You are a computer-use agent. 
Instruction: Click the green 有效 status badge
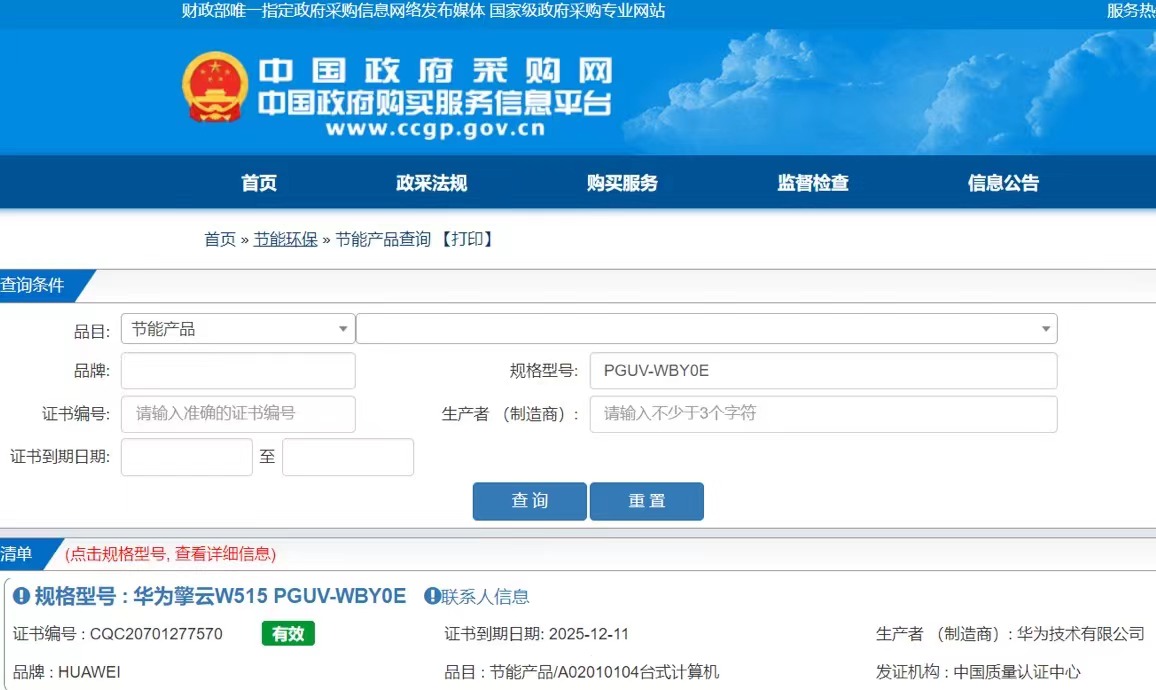point(288,634)
